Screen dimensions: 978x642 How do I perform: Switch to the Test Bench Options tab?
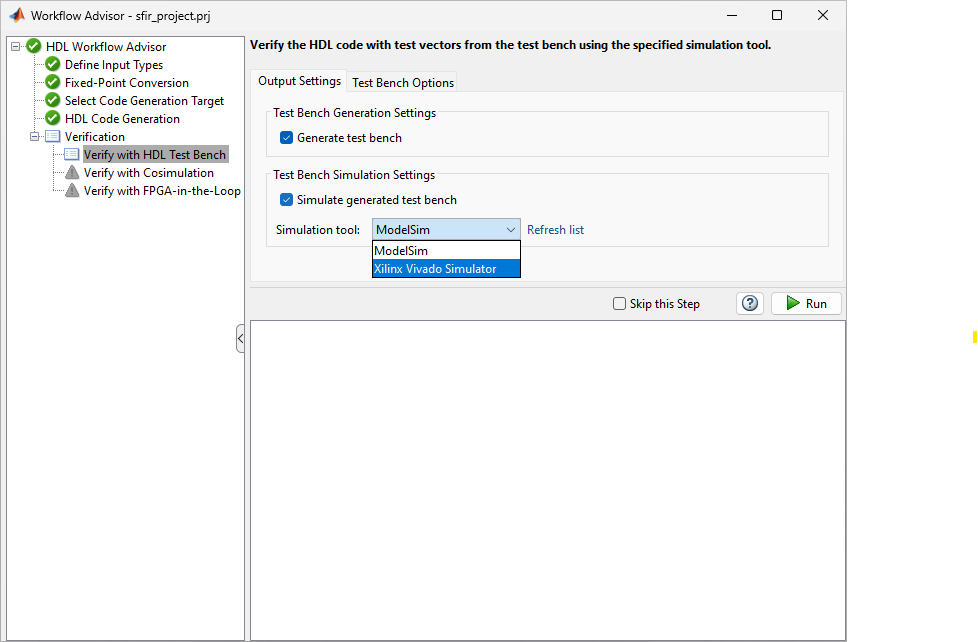point(403,83)
